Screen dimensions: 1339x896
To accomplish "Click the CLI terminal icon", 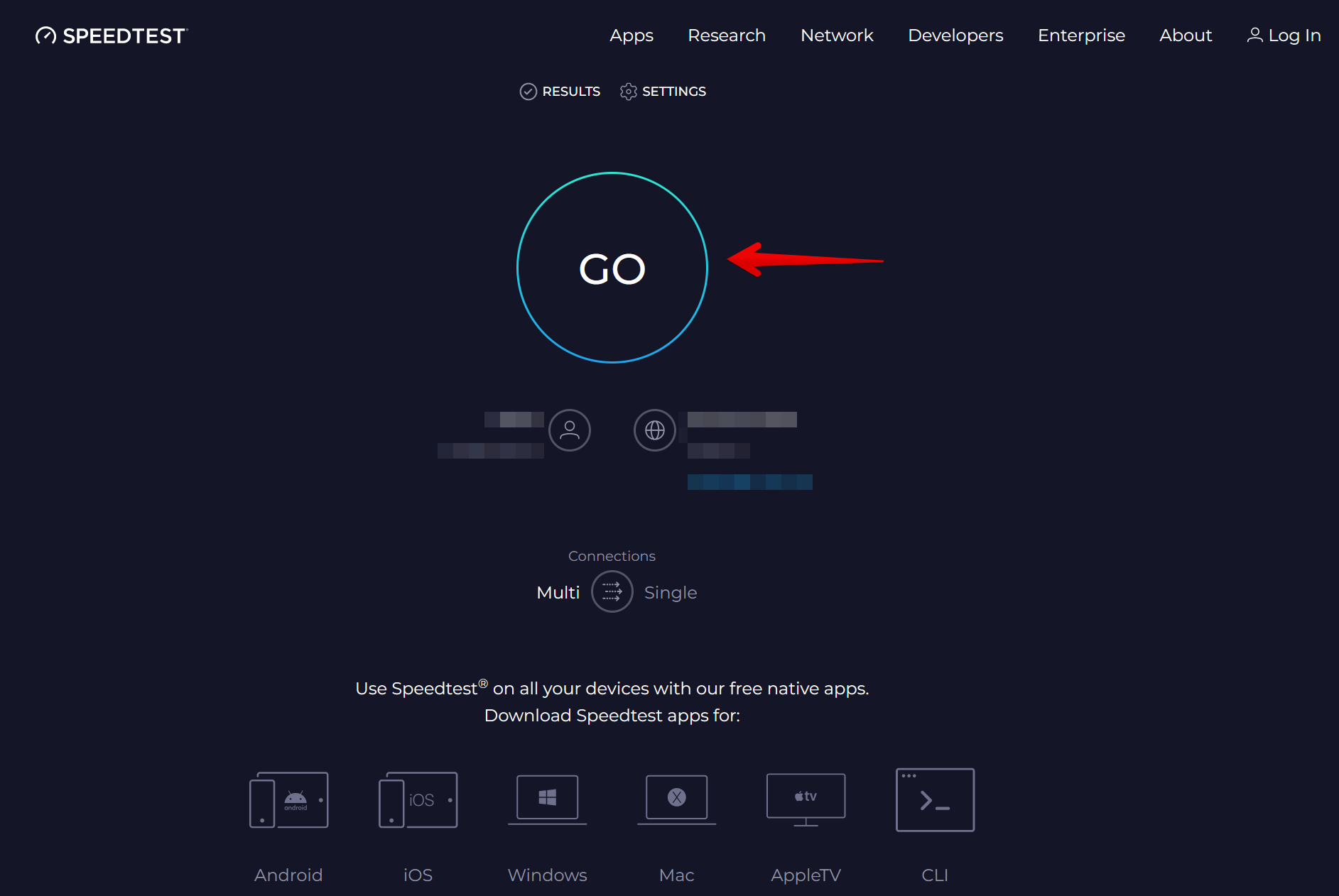I will 936,799.
